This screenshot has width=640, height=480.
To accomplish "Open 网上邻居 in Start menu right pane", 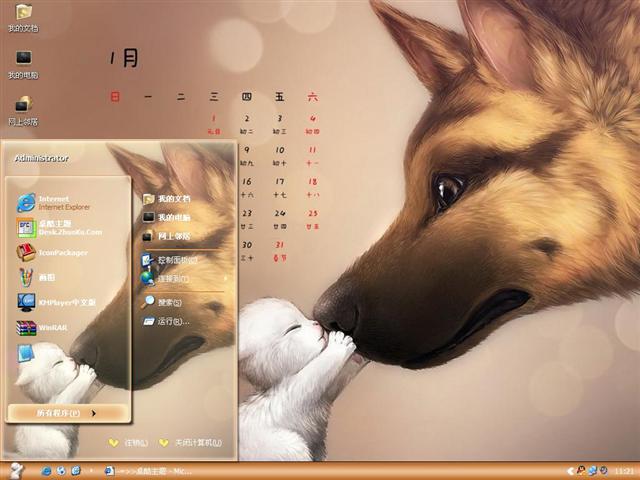I will tap(167, 236).
